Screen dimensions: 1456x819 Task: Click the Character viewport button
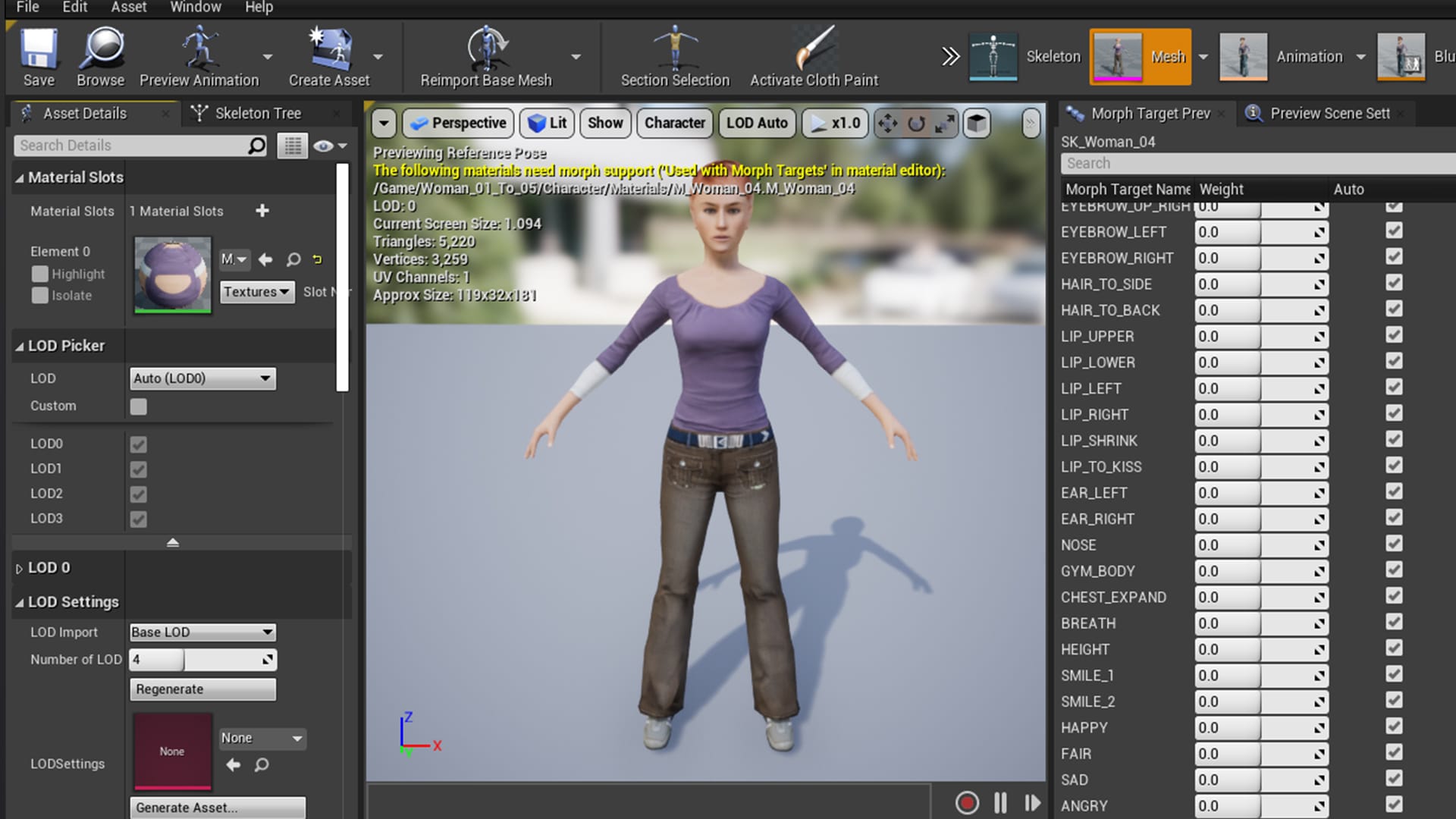pos(674,123)
